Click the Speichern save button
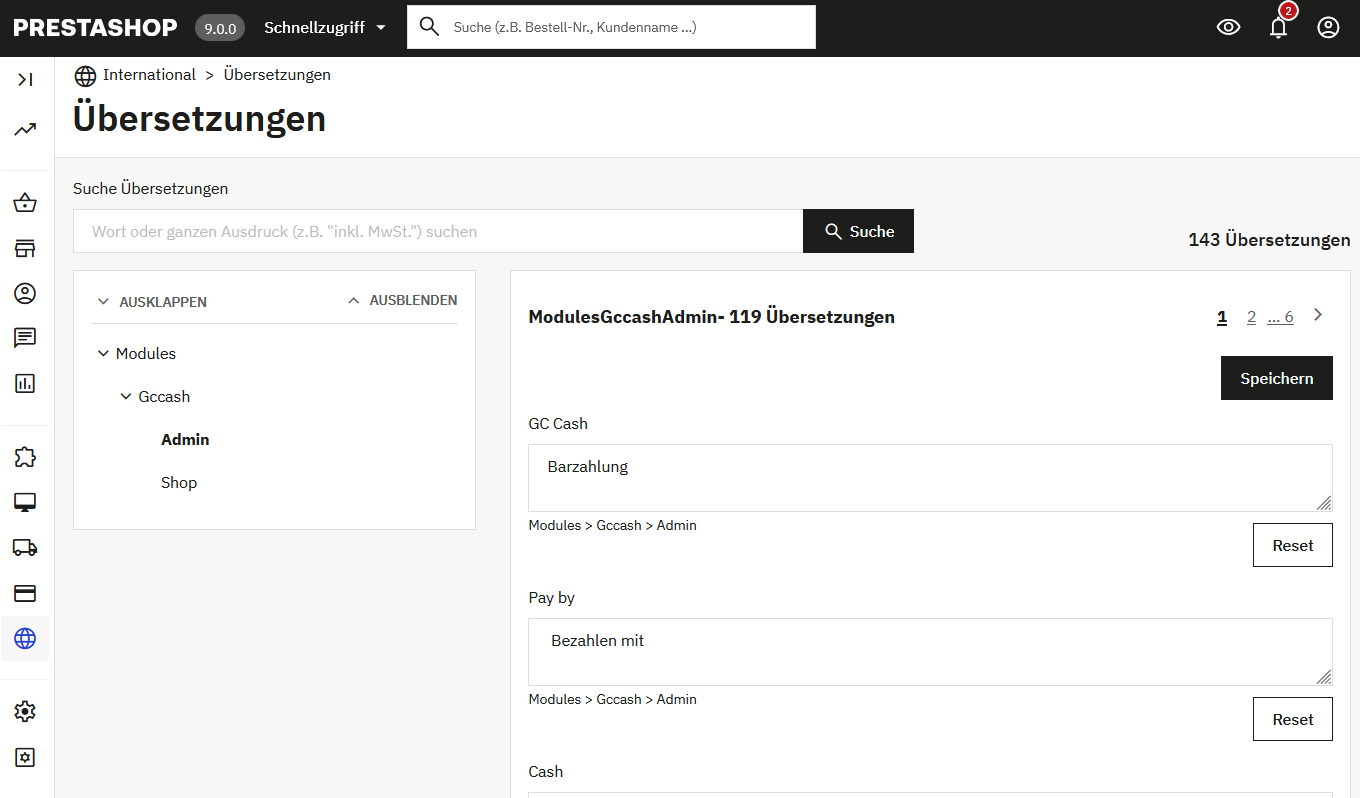The image size is (1360, 798). 1276,378
